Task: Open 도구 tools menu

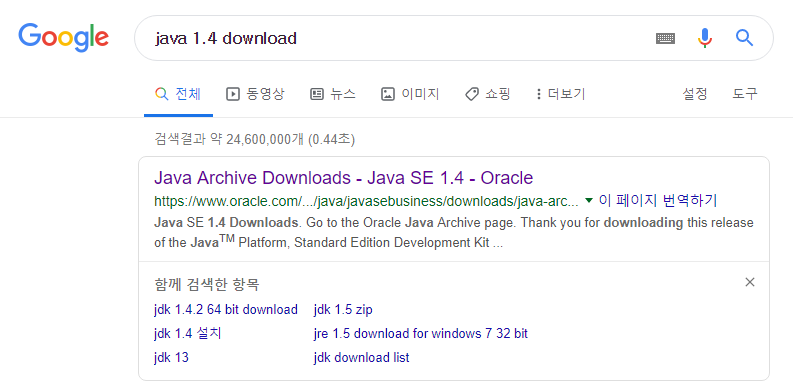Action: point(745,94)
